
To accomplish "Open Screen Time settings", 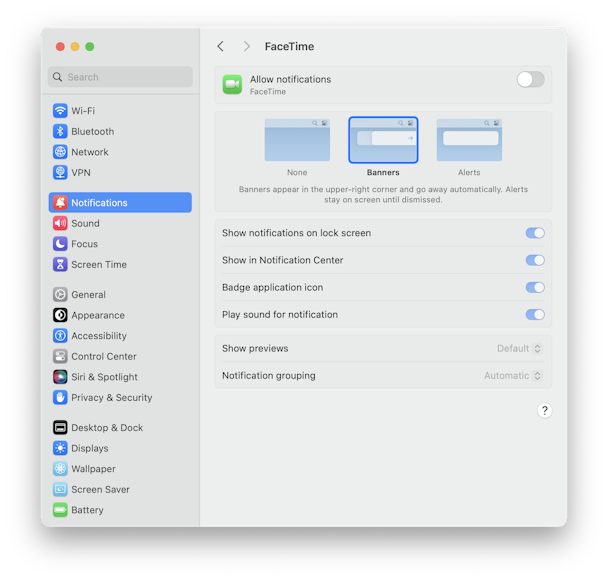I will (x=120, y=264).
